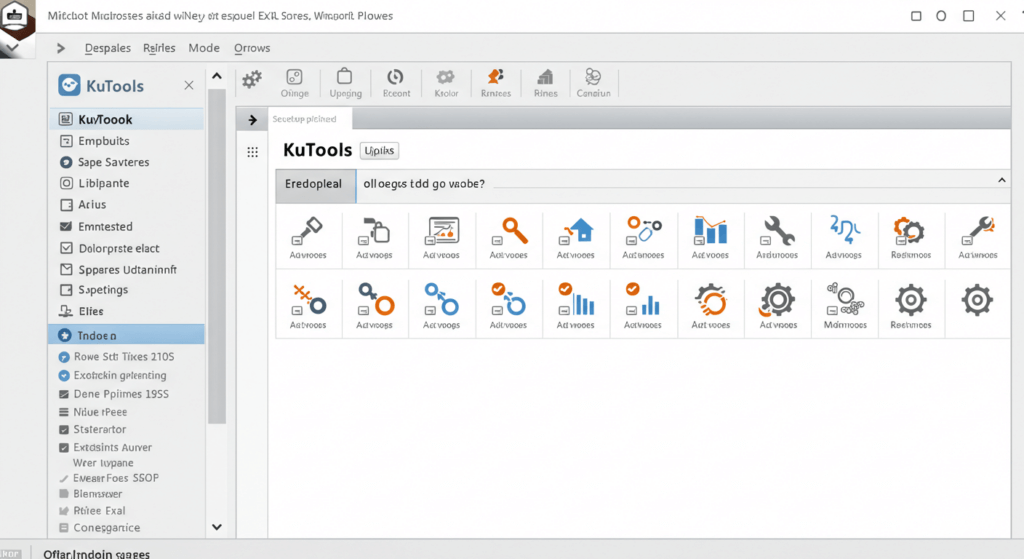Toggle the Extdsints Aurver checkbox
The image size is (1024, 559).
click(x=64, y=448)
